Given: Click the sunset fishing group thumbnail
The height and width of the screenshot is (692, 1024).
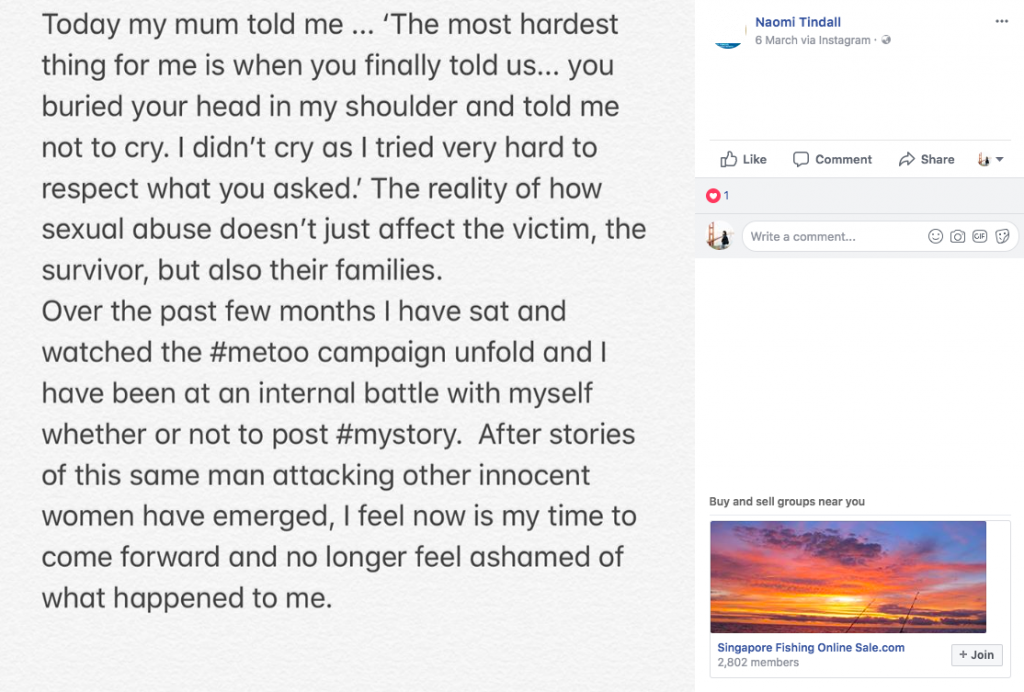Looking at the screenshot, I should 848,577.
